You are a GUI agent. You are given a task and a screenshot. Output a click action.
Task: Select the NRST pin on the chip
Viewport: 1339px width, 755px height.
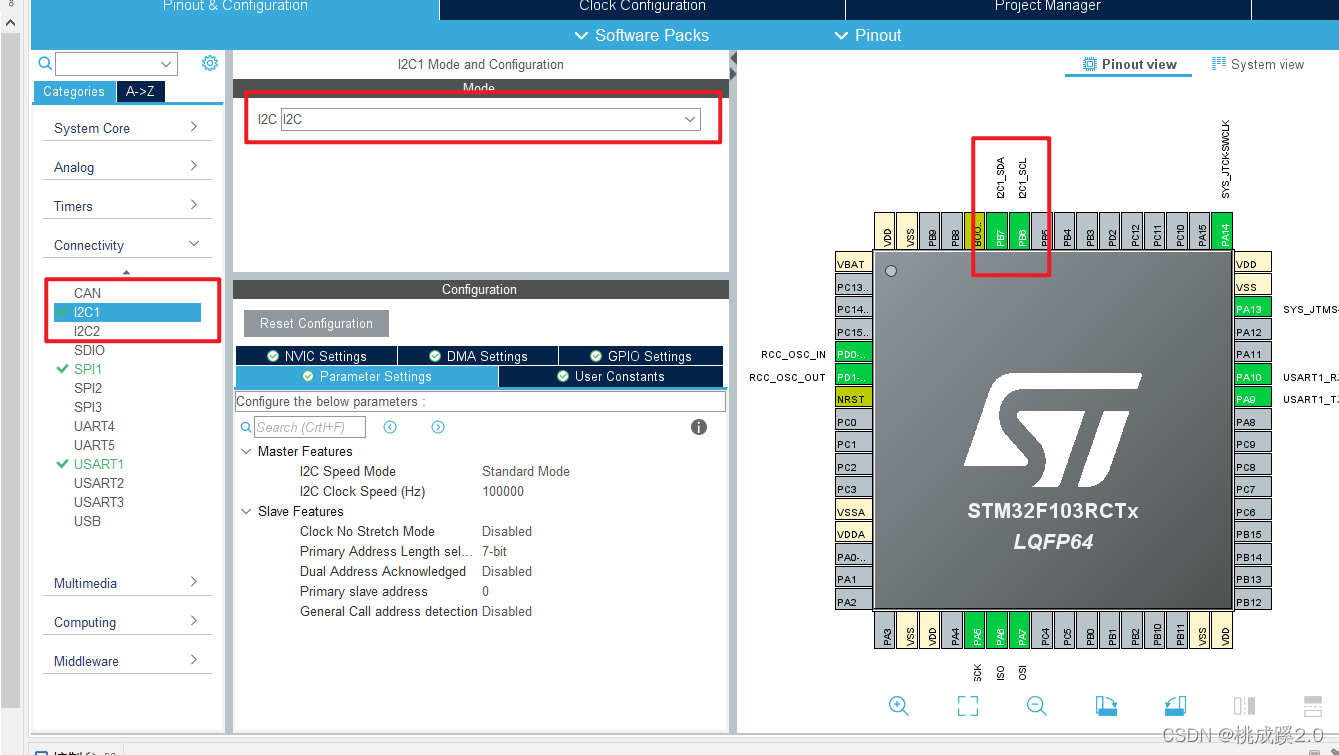click(853, 399)
